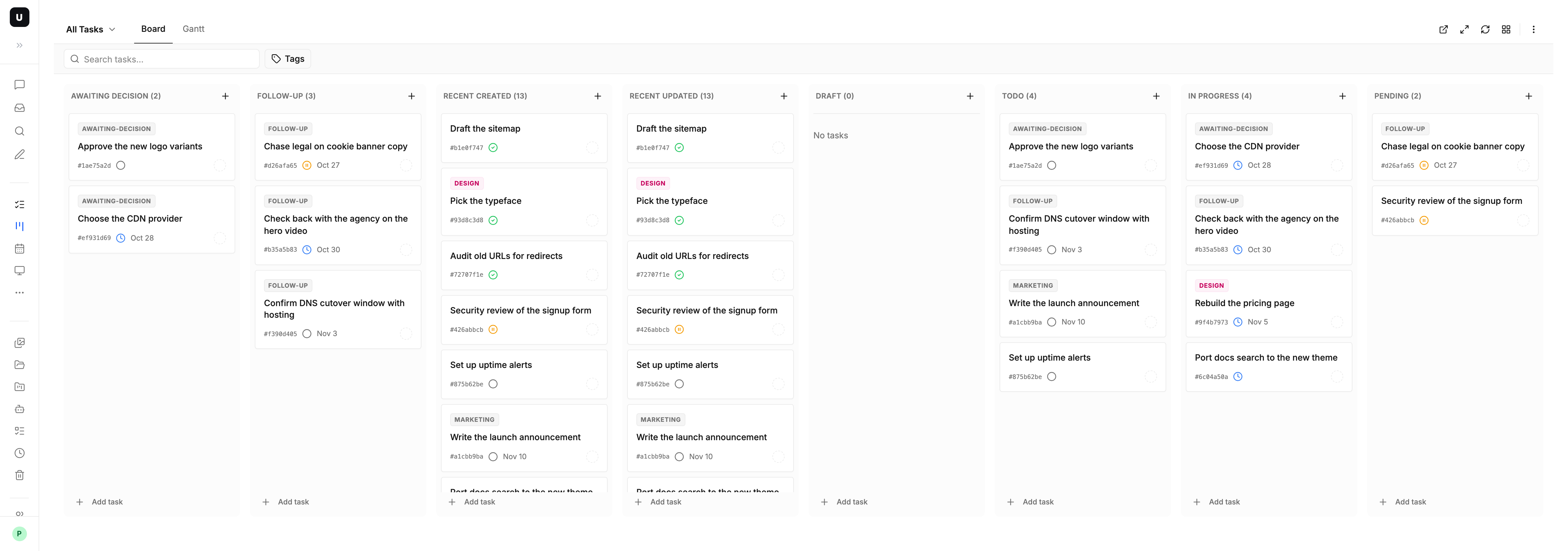Open the chat icon in sidebar
The width and height of the screenshot is (1568, 551).
click(x=20, y=84)
